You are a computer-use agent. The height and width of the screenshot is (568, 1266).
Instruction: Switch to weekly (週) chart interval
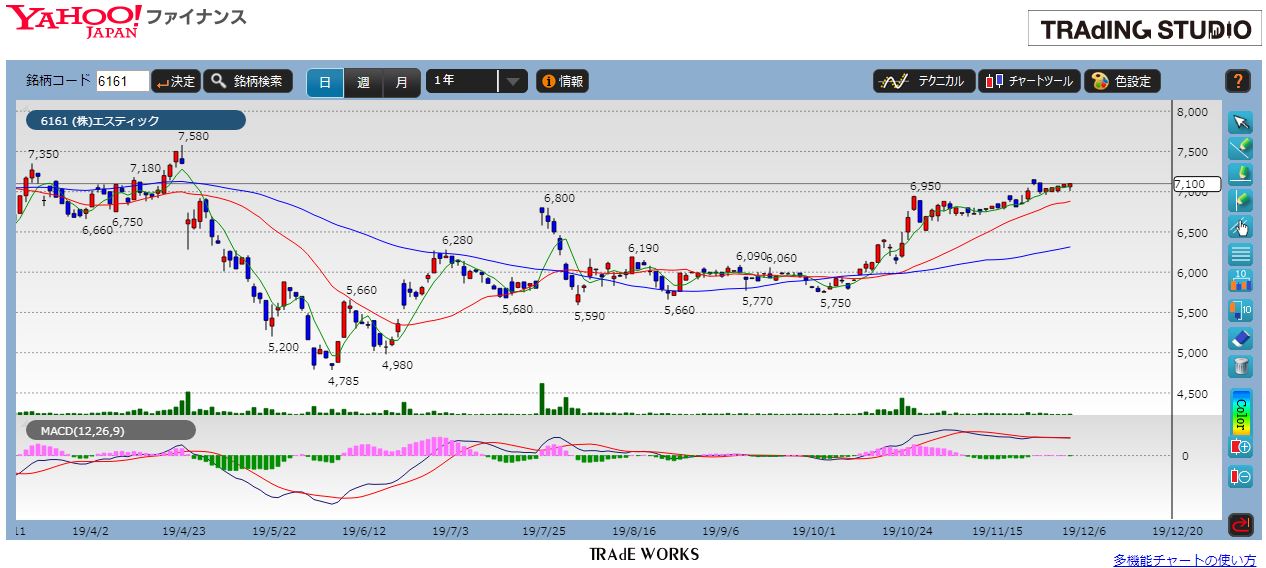(363, 82)
